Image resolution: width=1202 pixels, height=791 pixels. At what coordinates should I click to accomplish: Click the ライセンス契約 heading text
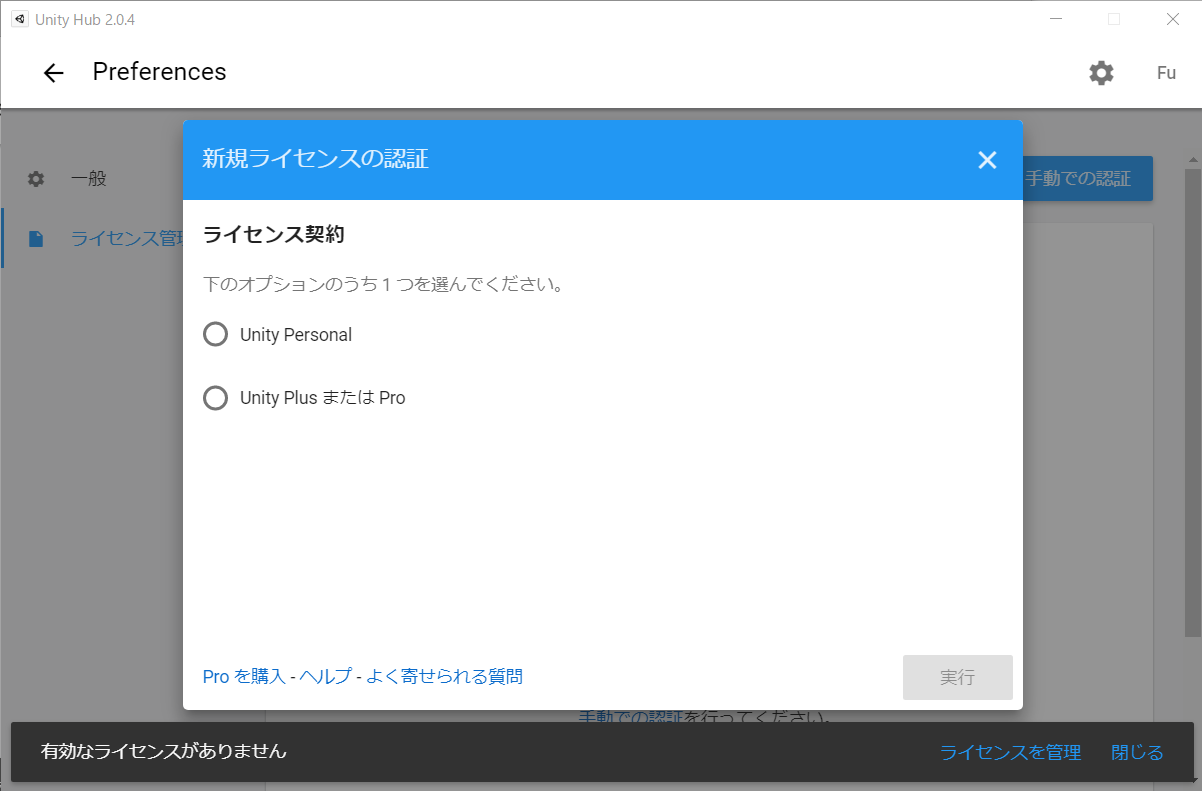point(274,235)
